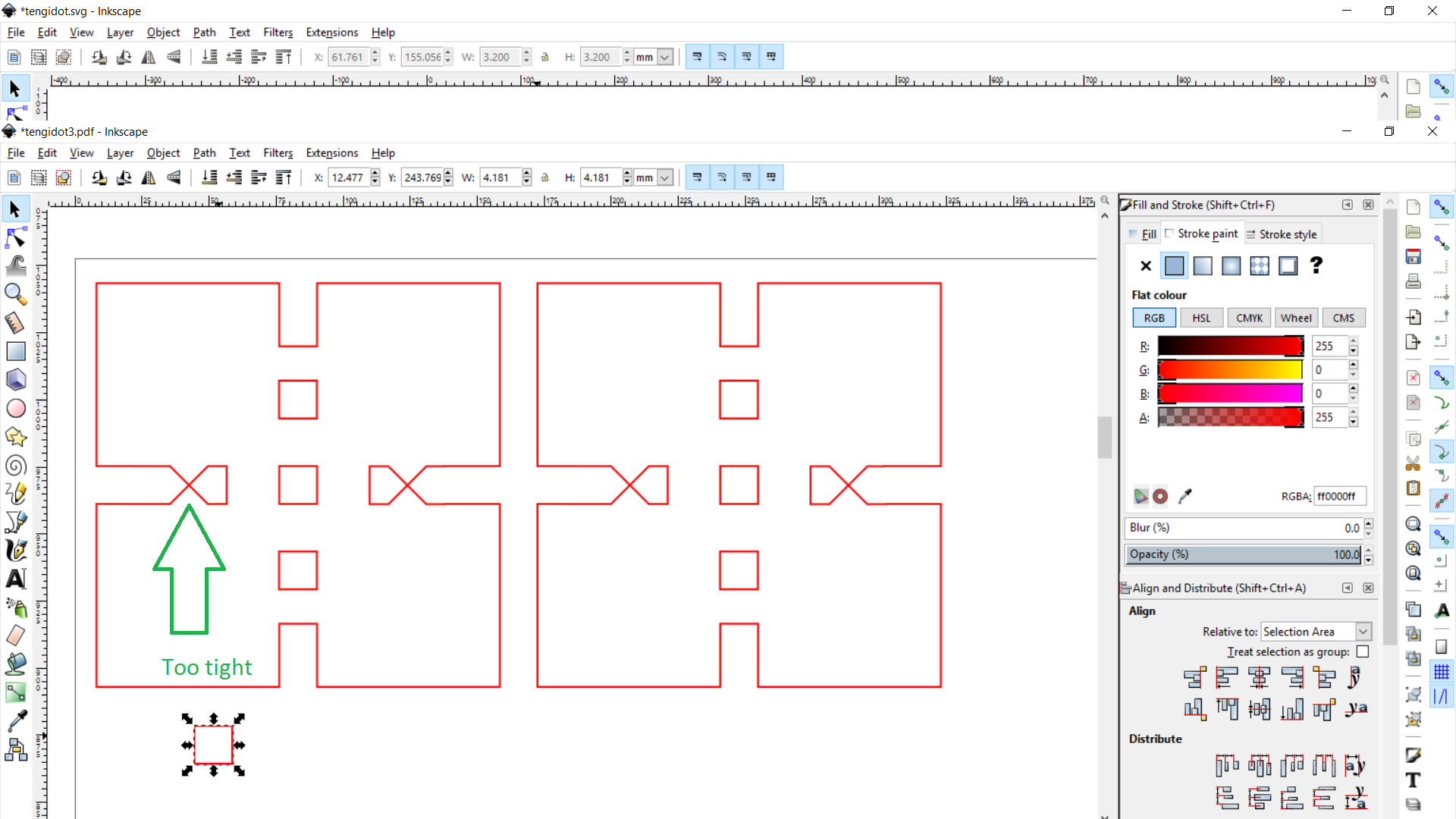Activate the Pencil freehand tool
1456x819 pixels.
(x=15, y=493)
